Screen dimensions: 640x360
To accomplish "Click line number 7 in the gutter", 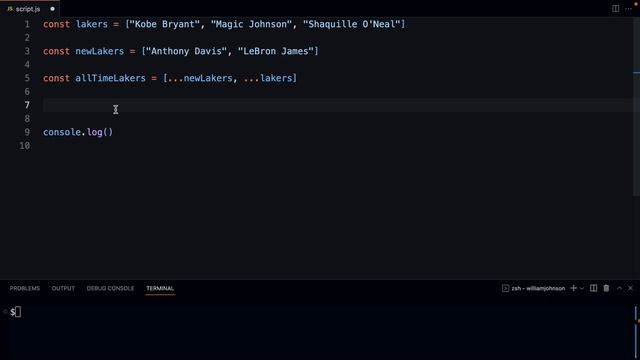I will 27,105.
